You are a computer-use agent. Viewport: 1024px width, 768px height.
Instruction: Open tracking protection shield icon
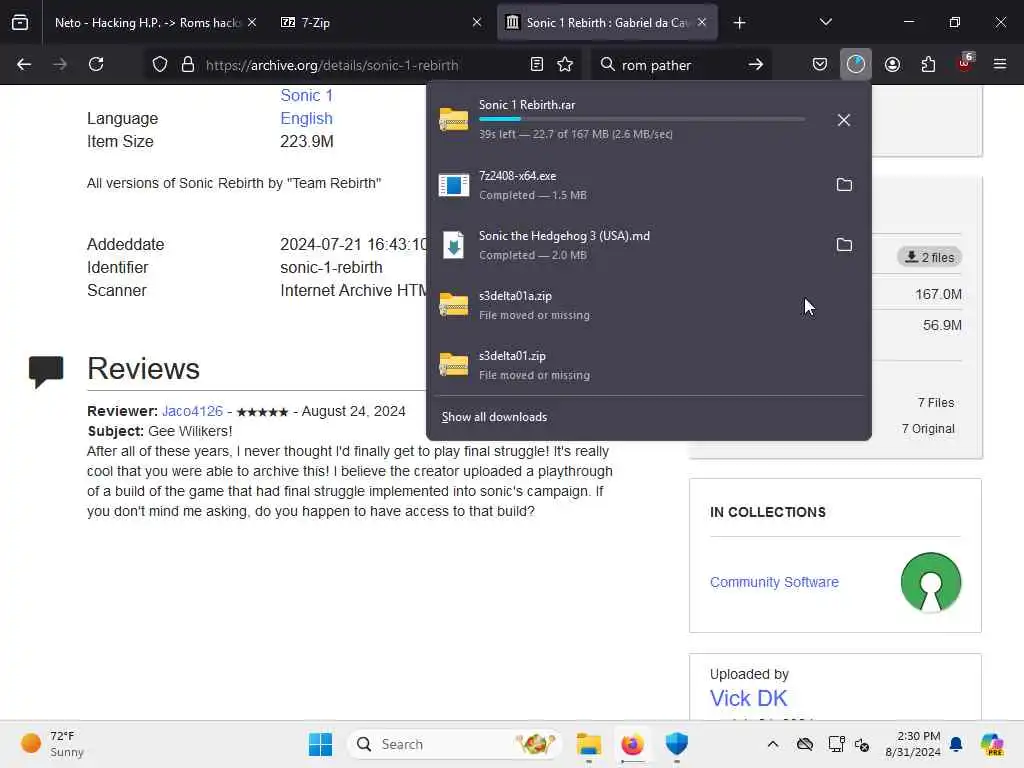(x=160, y=65)
